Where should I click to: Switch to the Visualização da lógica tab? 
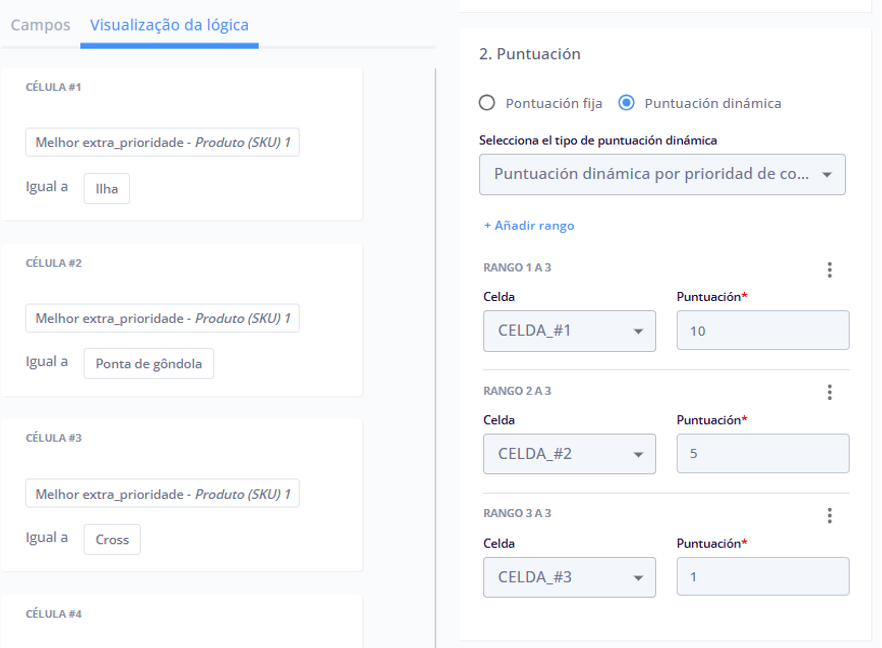pos(169,25)
